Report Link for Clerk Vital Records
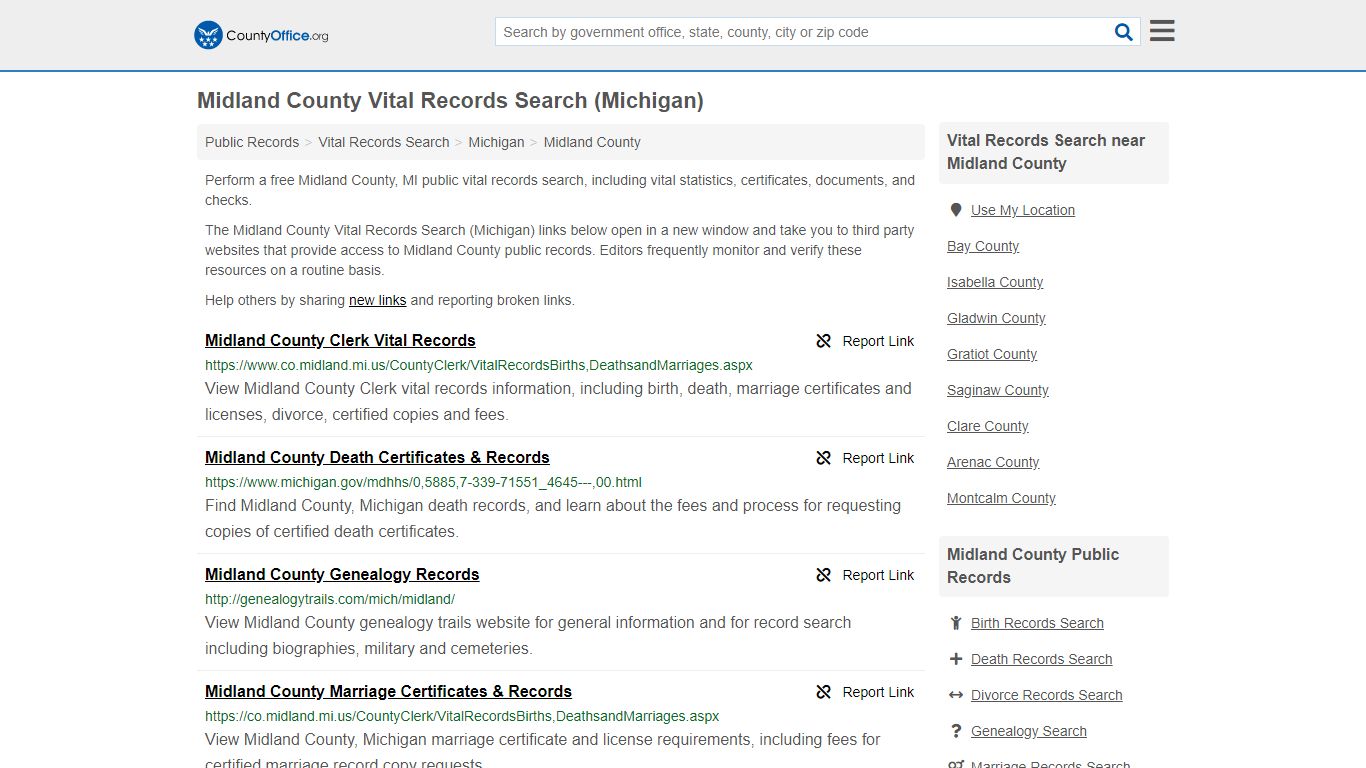1366x768 pixels. (x=878, y=341)
